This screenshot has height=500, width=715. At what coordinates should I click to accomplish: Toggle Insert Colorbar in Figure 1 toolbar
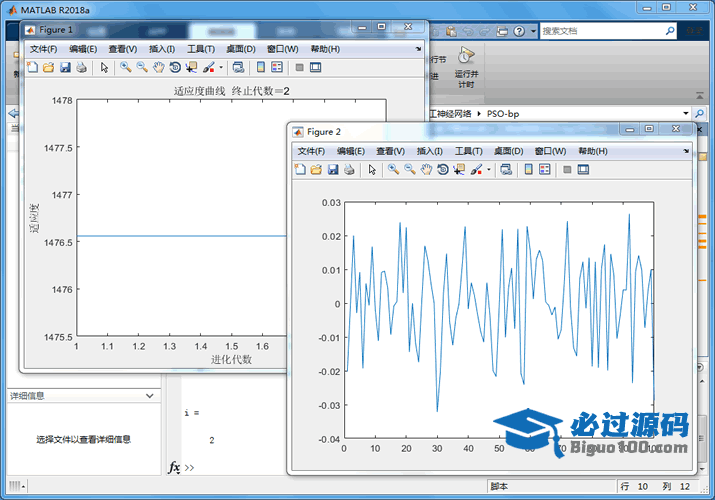click(261, 68)
